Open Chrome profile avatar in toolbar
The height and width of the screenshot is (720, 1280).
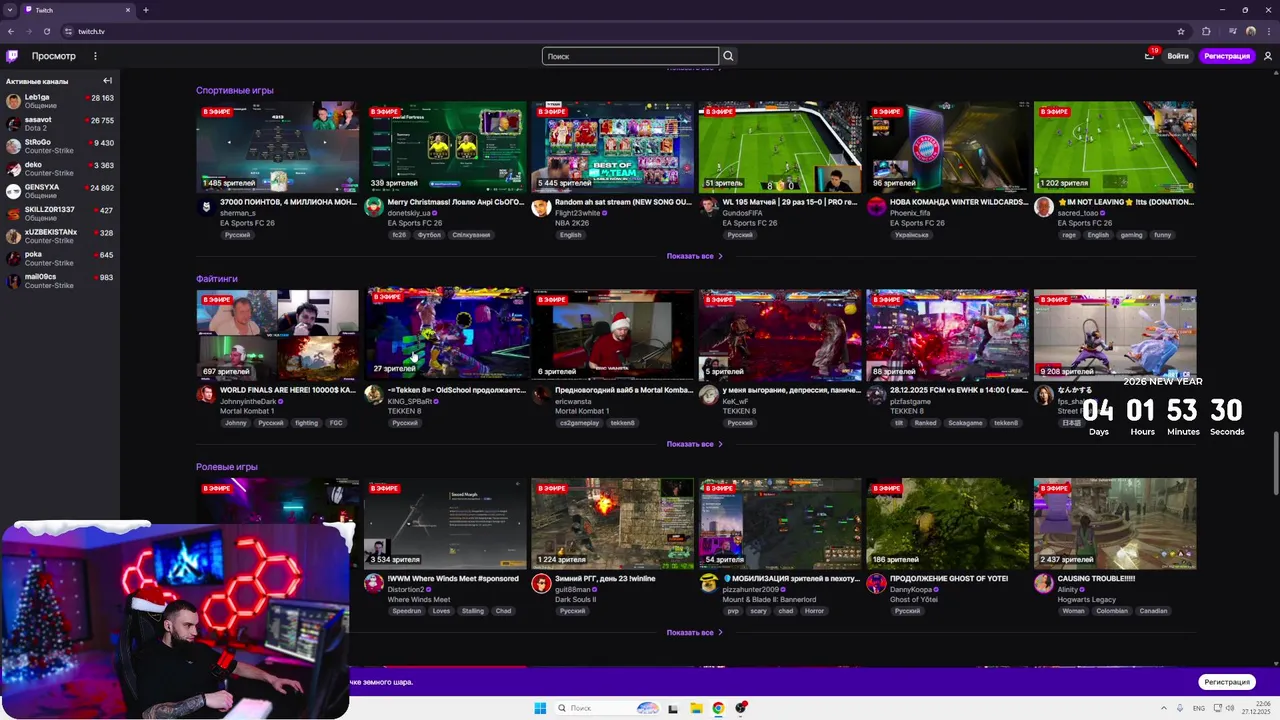pos(1251,31)
